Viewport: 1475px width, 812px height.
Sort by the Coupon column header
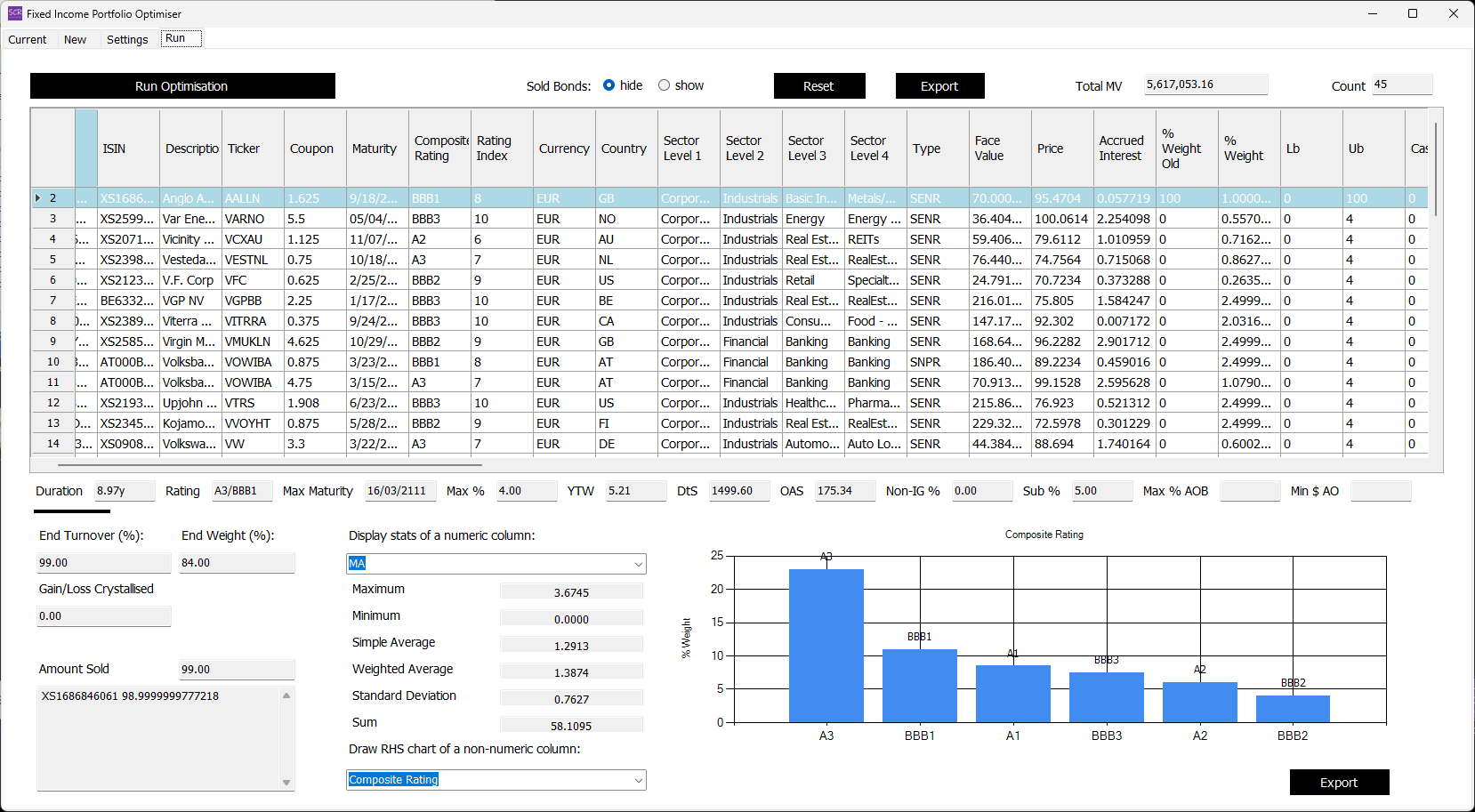[x=311, y=149]
